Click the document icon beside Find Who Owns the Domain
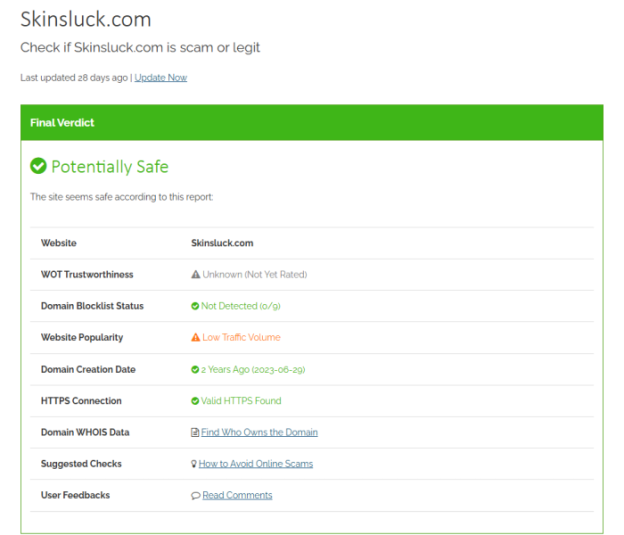Screen dimensions: 624x535 pos(195,432)
